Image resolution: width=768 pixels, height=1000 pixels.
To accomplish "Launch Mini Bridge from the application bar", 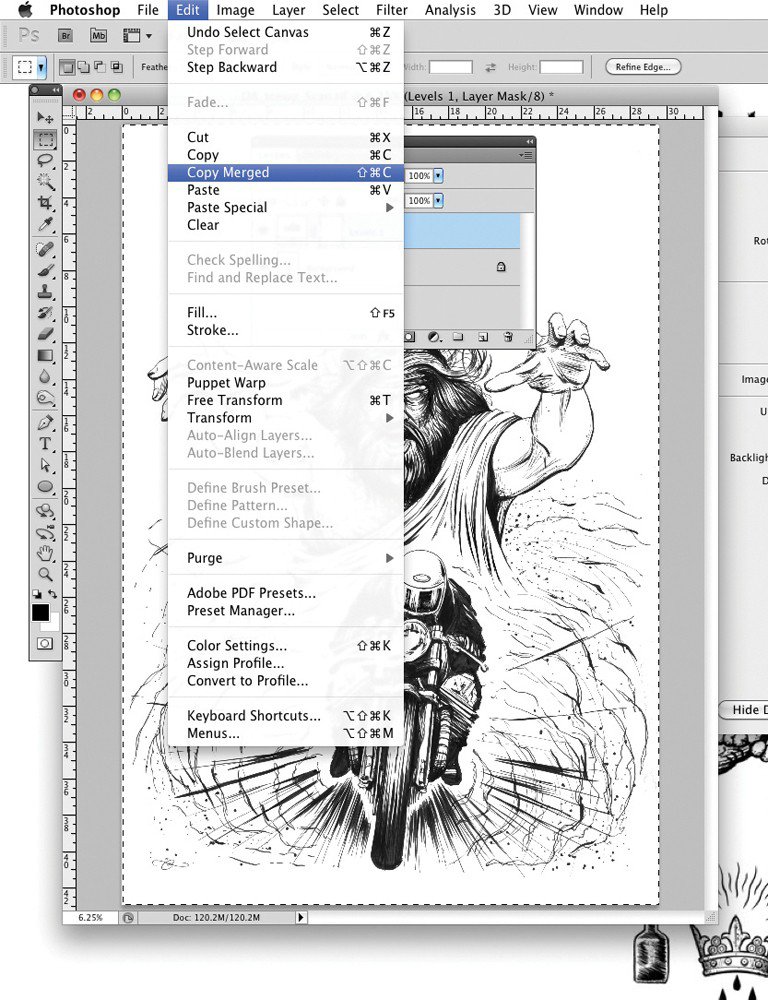I will coord(98,36).
